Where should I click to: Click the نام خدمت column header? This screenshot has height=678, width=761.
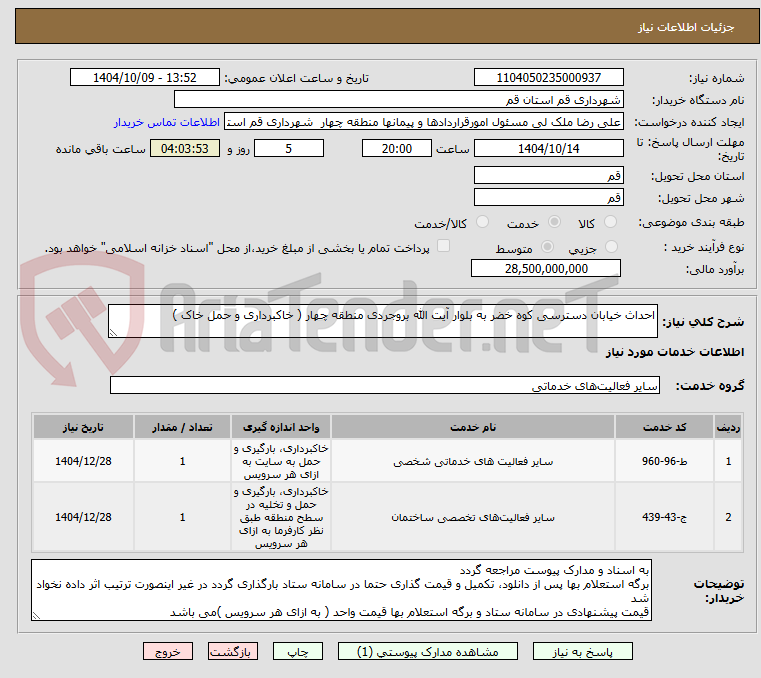(x=473, y=427)
